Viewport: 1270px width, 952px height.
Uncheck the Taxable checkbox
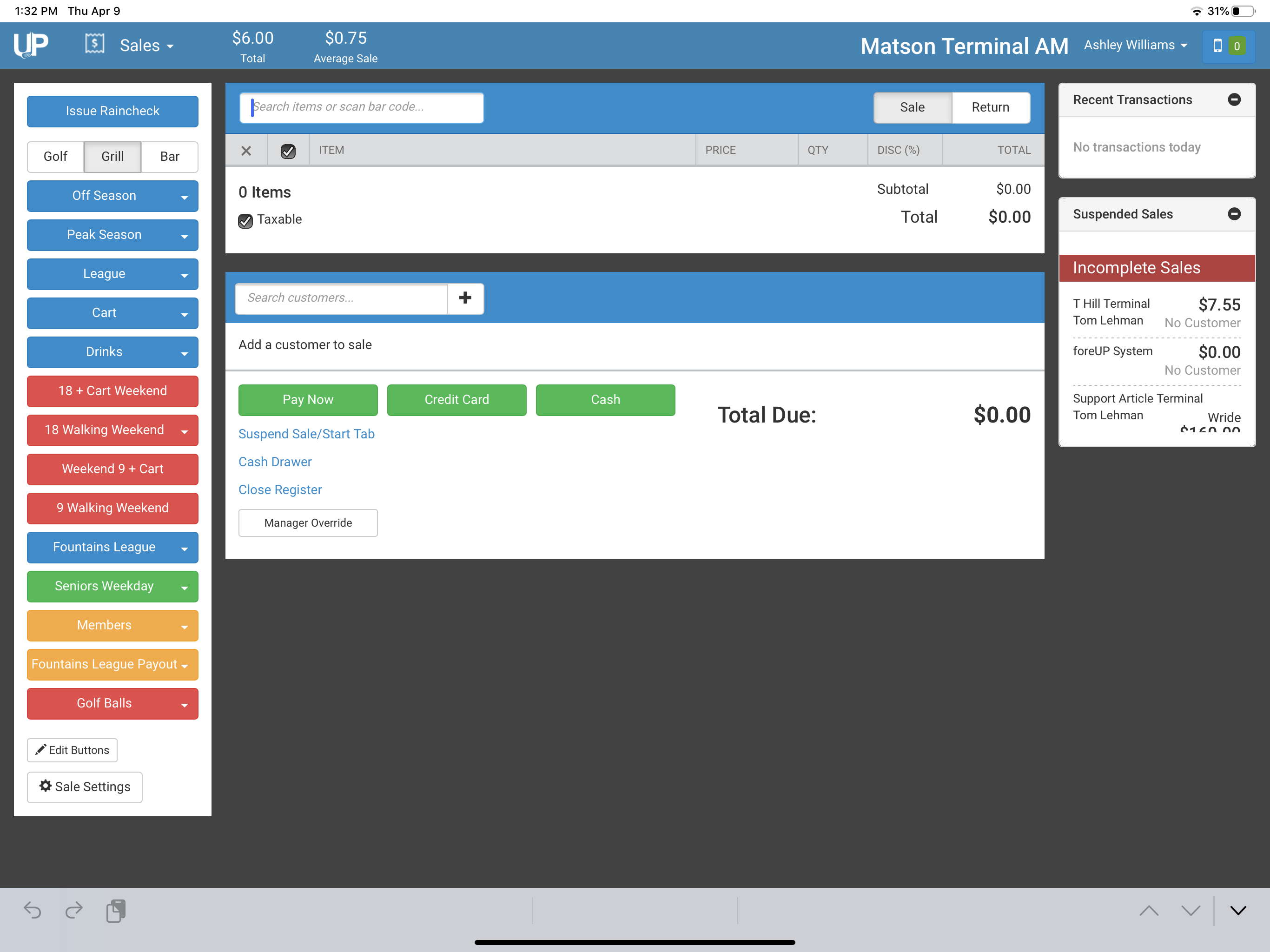(x=245, y=220)
